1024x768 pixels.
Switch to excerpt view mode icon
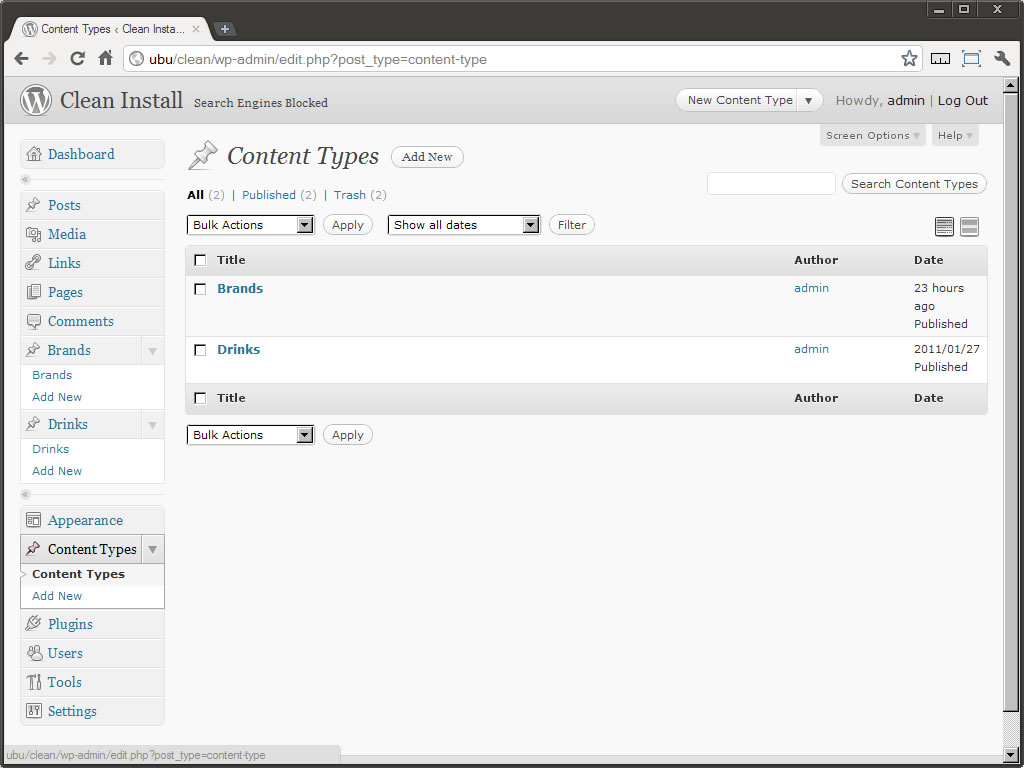970,227
